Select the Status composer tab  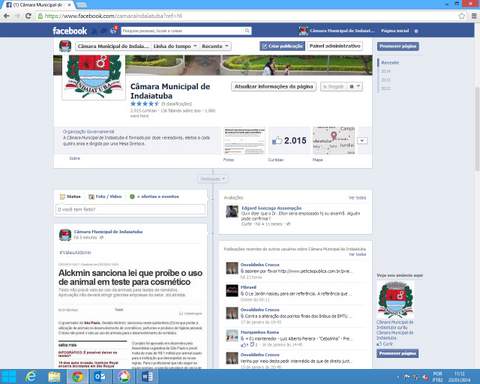point(70,197)
